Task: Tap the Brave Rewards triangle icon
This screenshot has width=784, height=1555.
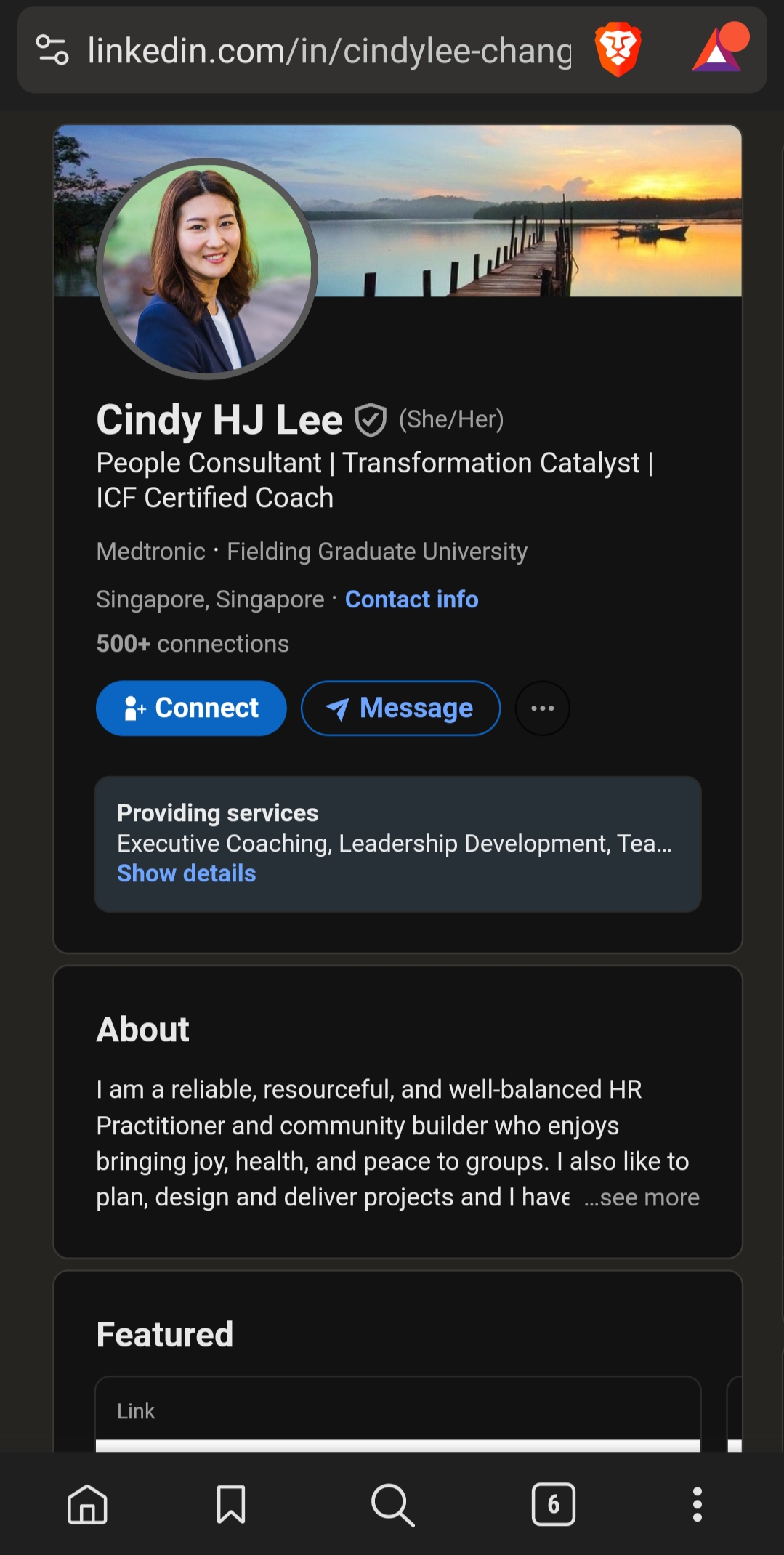Action: point(719,49)
